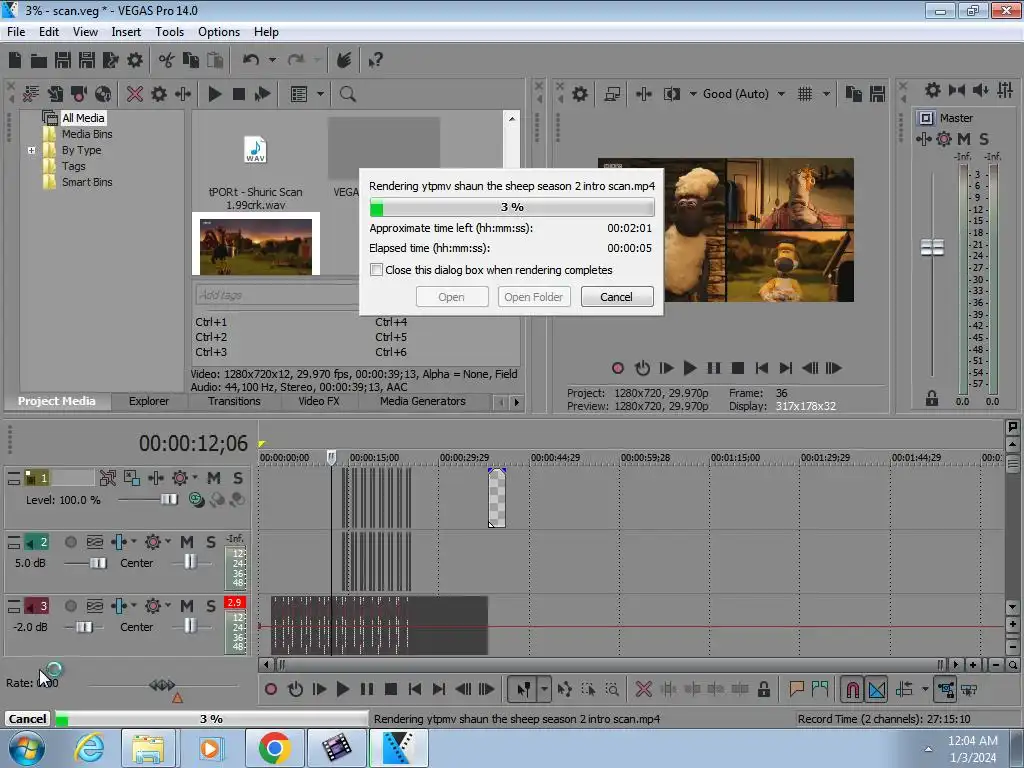Mute audio track 2
The height and width of the screenshot is (768, 1024).
click(187, 542)
